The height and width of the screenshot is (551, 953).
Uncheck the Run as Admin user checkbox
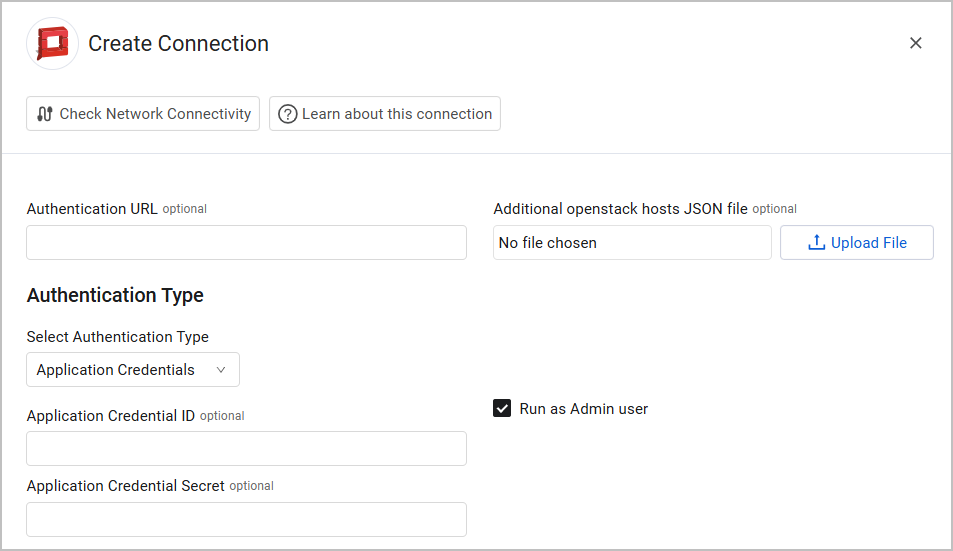502,408
